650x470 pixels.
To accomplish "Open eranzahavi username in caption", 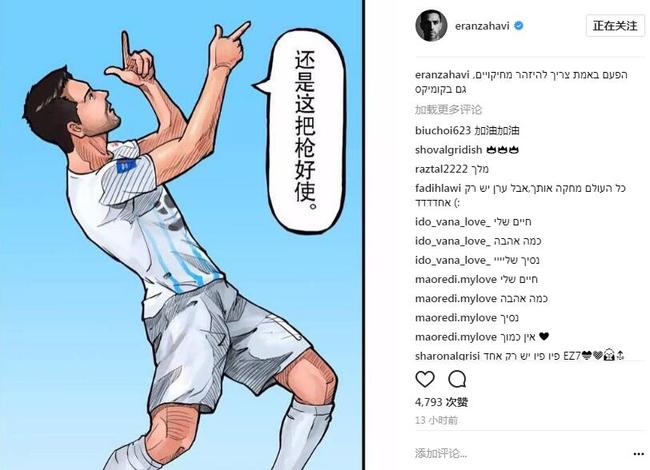I will coord(442,75).
